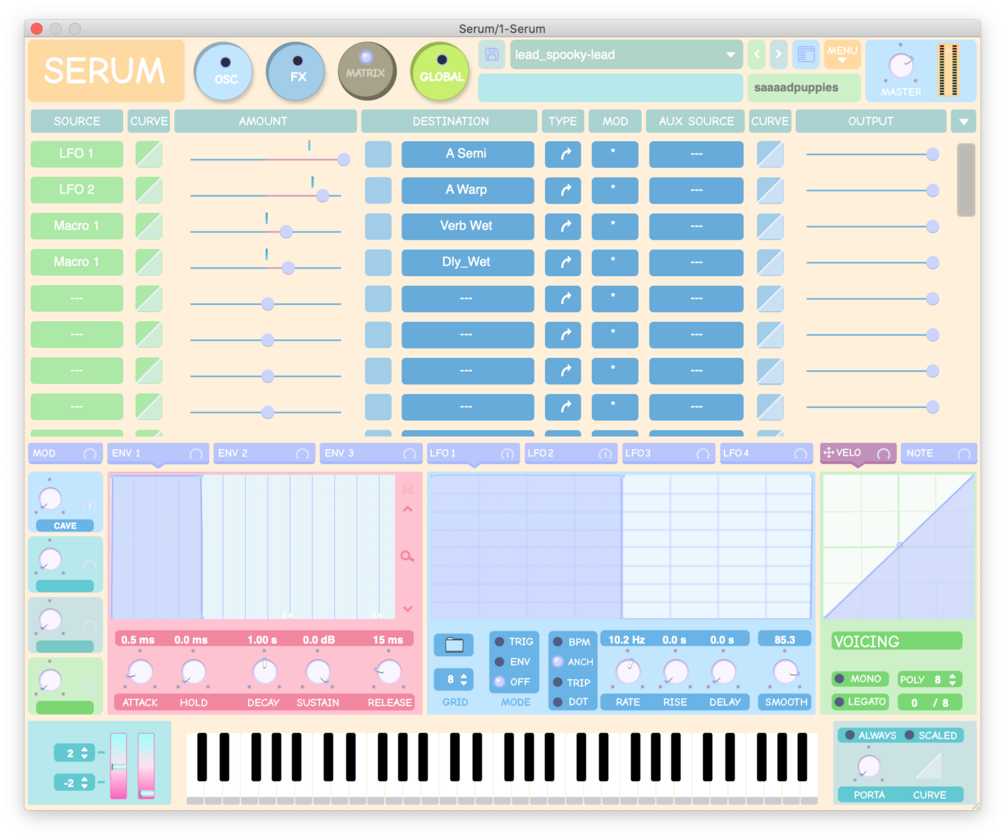The width and height of the screenshot is (1005, 839).
Task: Click the Macro 1 Verb Wet curve icon
Action: 149,226
